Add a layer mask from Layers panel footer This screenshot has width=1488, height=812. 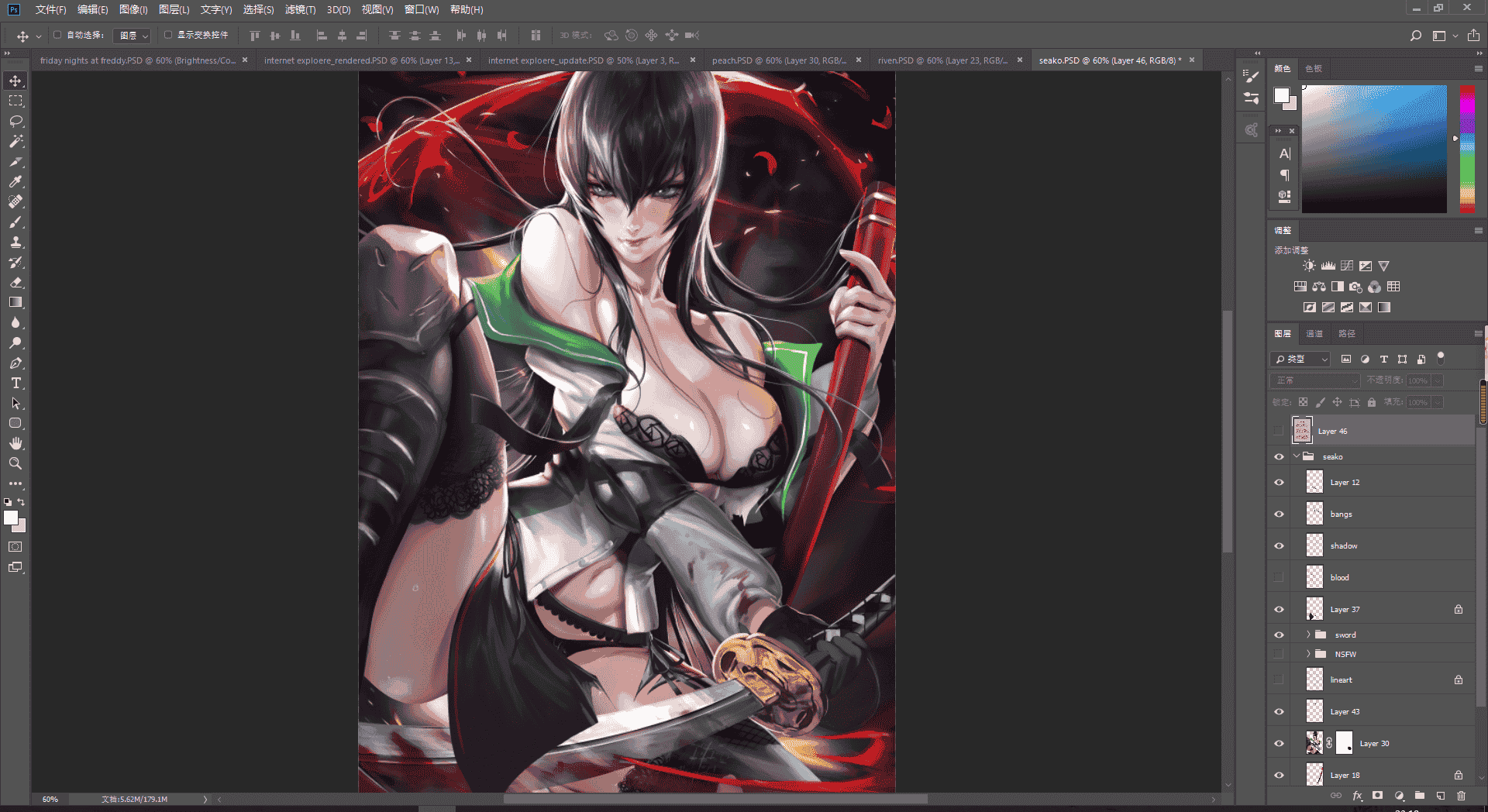click(1377, 796)
